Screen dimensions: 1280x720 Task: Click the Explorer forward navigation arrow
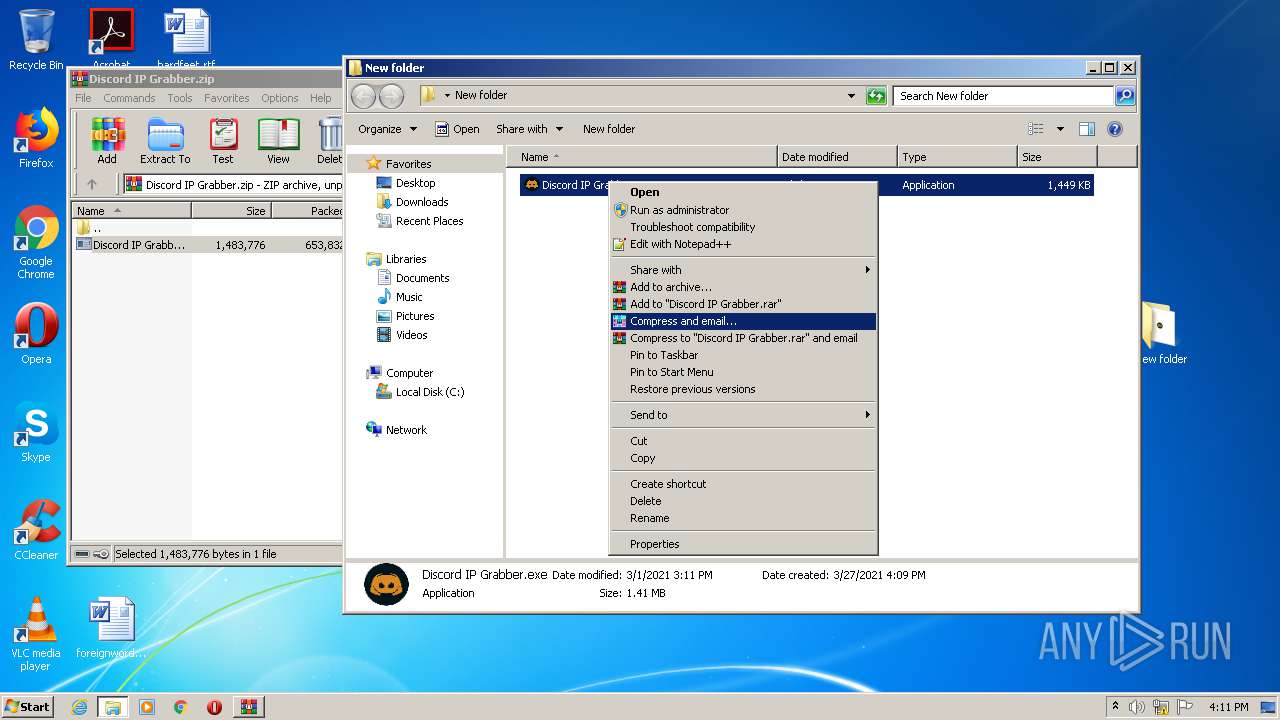(391, 96)
